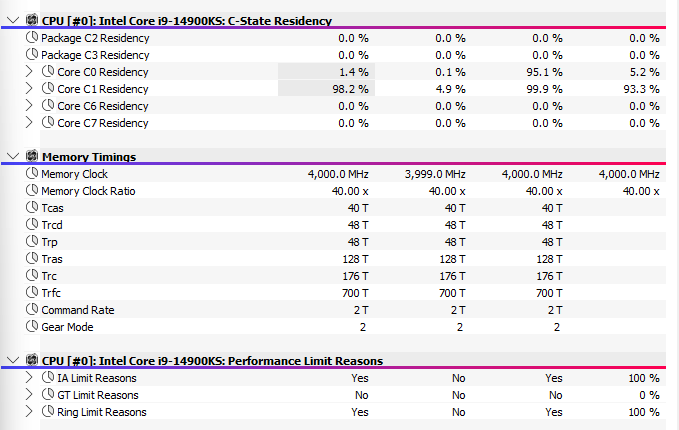The height and width of the screenshot is (430, 679).
Task: Click the clock icon for Command Rate
Action: (32, 309)
